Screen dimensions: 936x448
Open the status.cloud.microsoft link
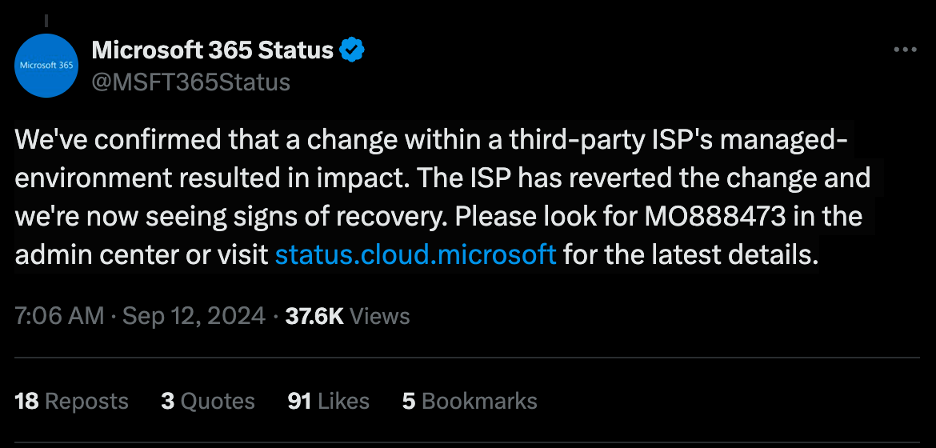click(x=415, y=254)
